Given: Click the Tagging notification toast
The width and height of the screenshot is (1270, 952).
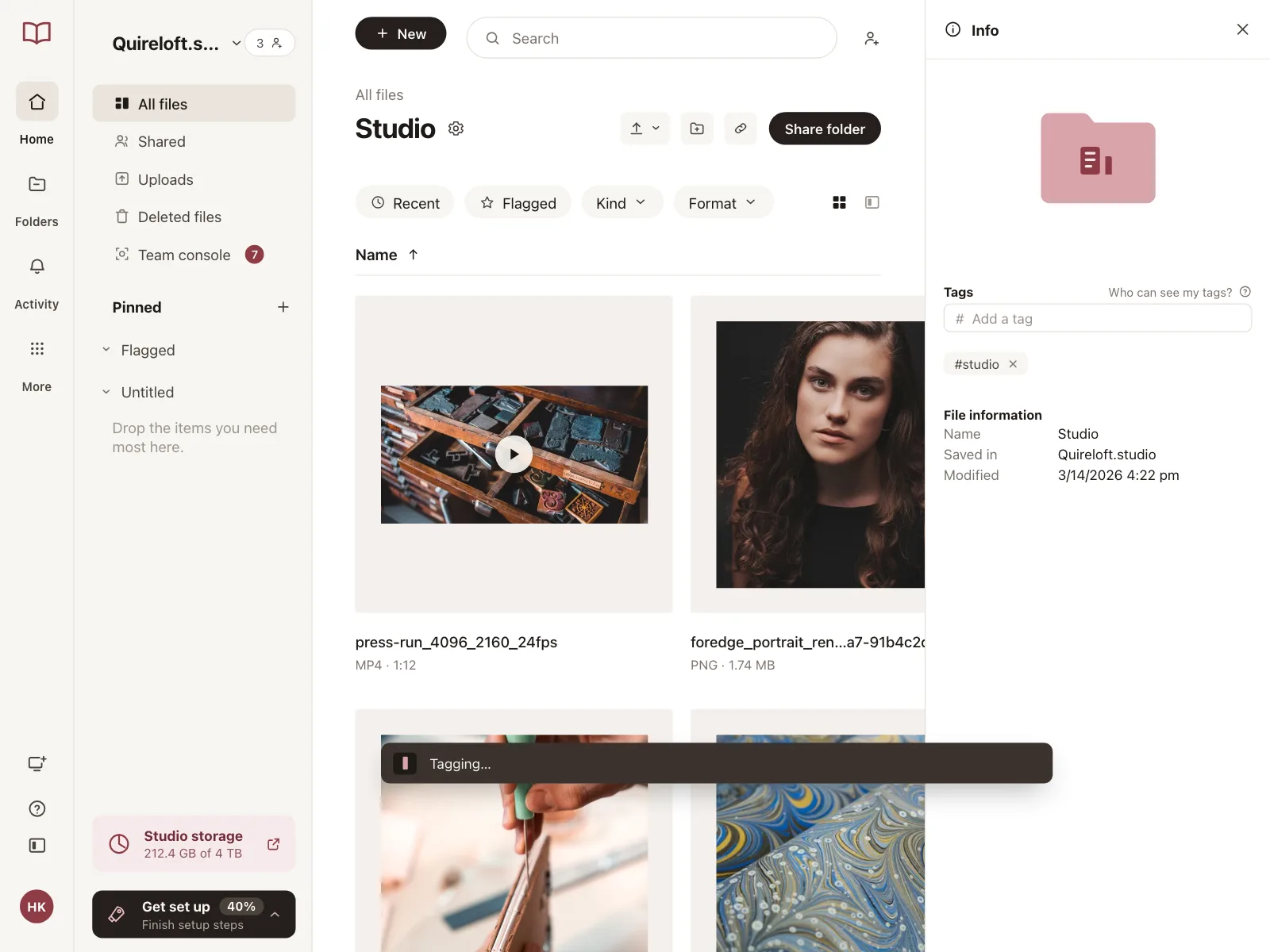Looking at the screenshot, I should point(717,763).
